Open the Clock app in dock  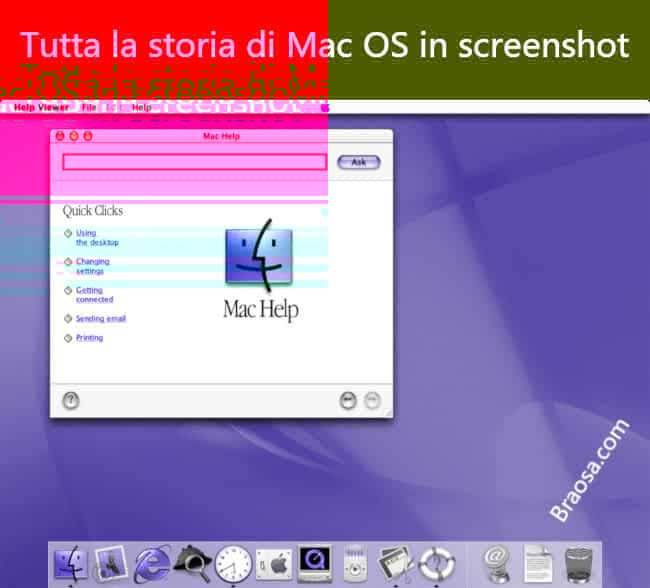232,565
